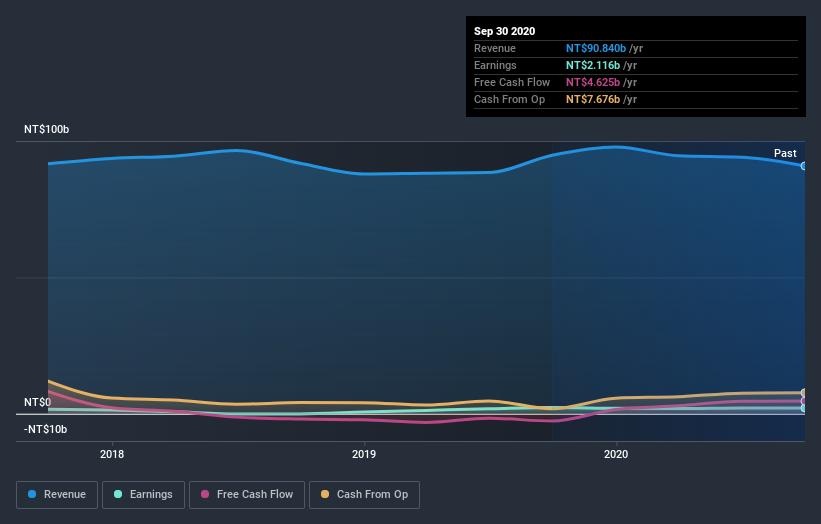Select the Free Cash Flow endpoint marker
Image resolution: width=821 pixels, height=524 pixels.
coord(804,402)
